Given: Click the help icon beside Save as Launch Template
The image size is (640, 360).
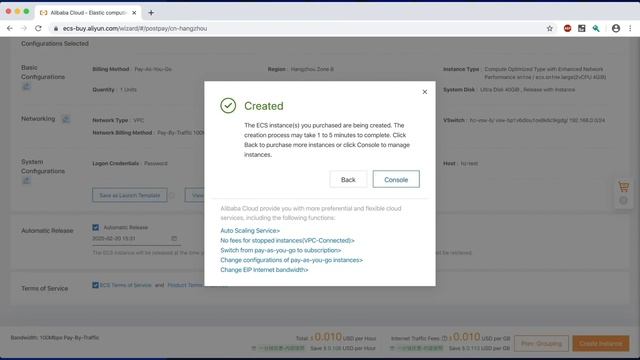Looking at the screenshot, I should (172, 195).
